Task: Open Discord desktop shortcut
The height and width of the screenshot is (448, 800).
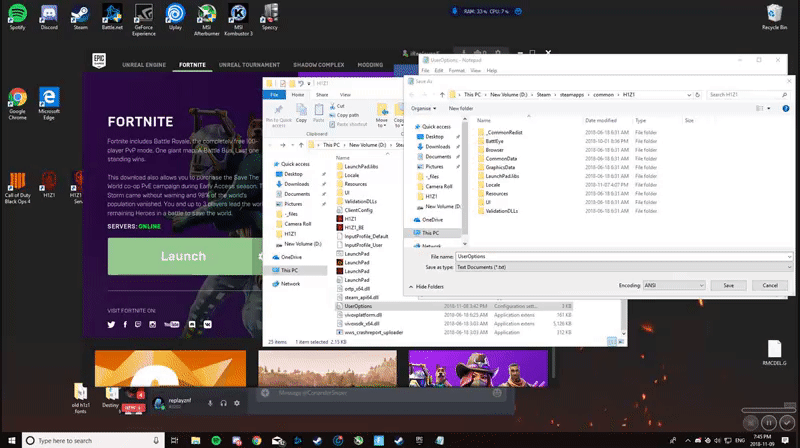Action: pyautogui.click(x=49, y=16)
